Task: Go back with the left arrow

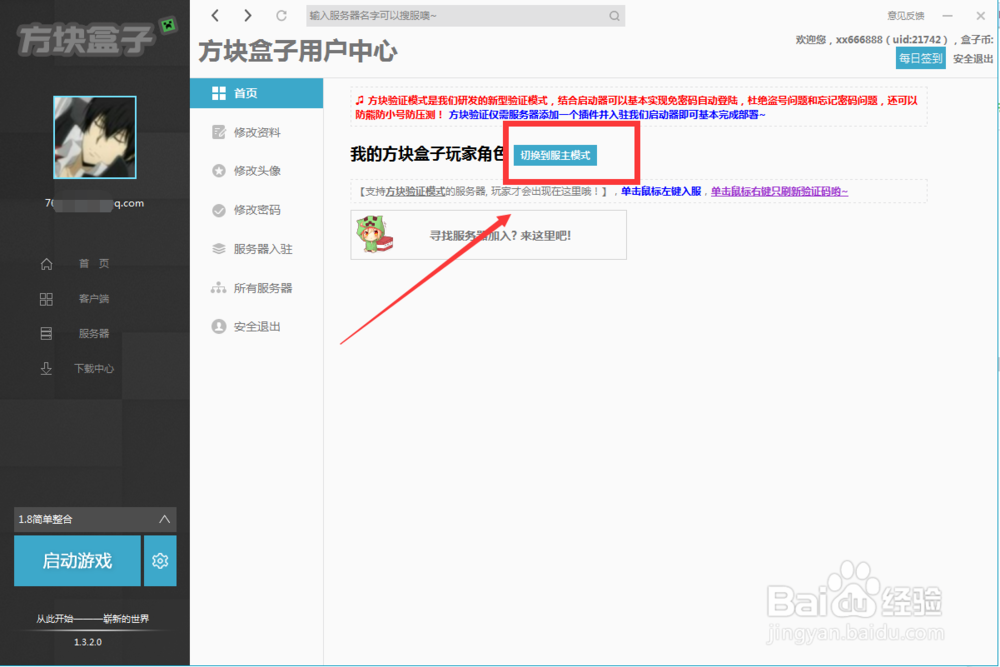Action: click(216, 15)
